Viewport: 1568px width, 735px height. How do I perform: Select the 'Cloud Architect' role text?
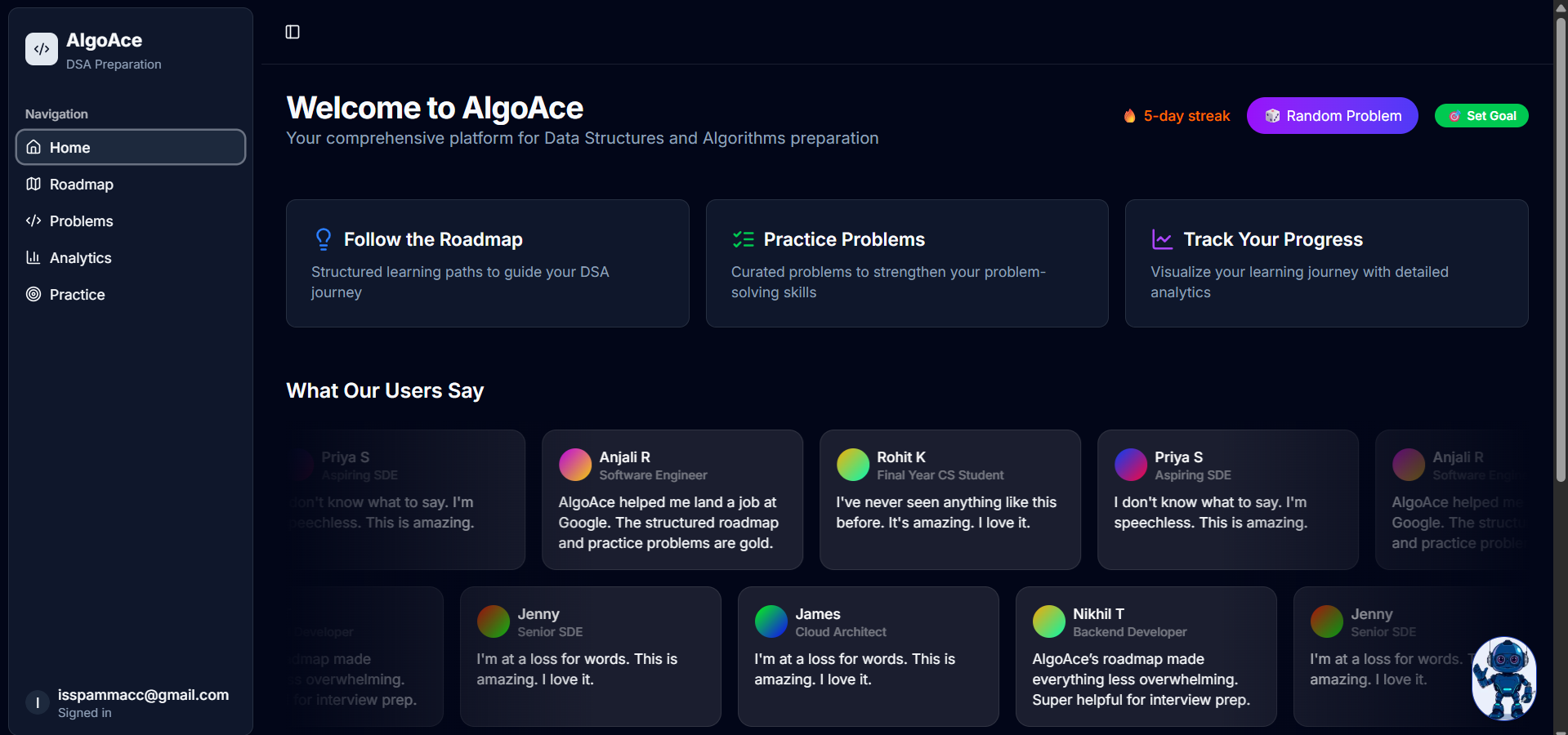coord(841,632)
